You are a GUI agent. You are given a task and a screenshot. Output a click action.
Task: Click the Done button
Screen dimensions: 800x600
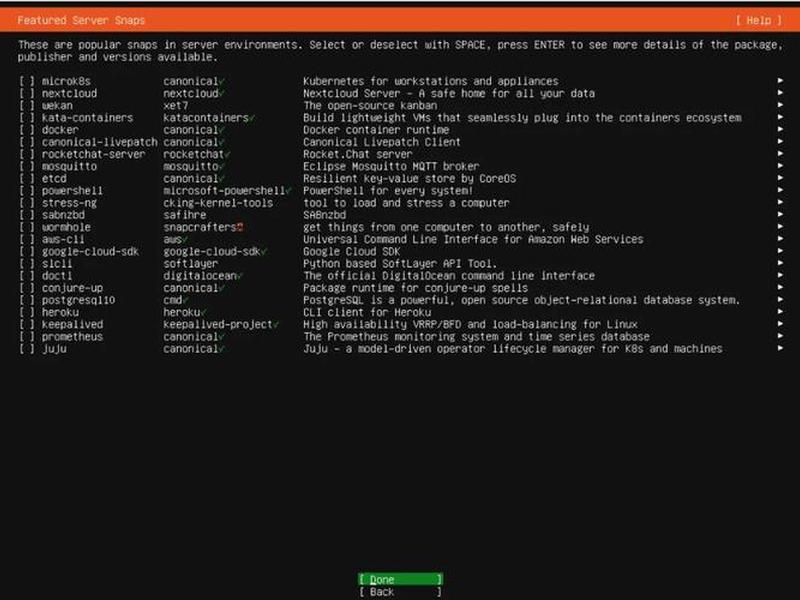point(401,579)
